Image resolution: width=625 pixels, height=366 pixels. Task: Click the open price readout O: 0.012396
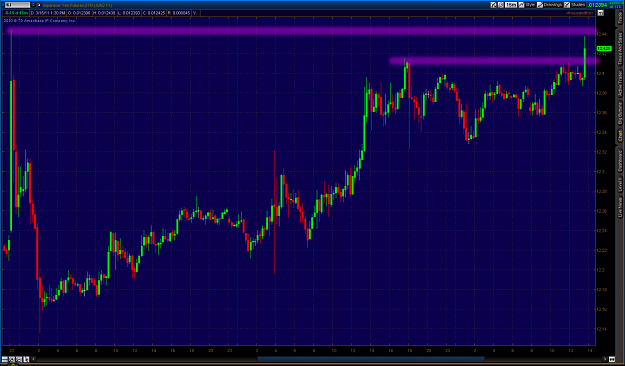click(79, 13)
